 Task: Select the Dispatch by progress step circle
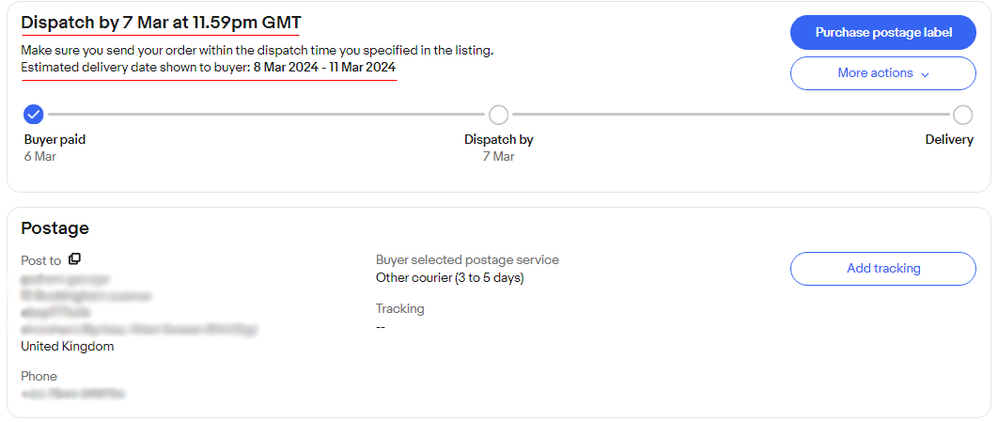pos(498,115)
